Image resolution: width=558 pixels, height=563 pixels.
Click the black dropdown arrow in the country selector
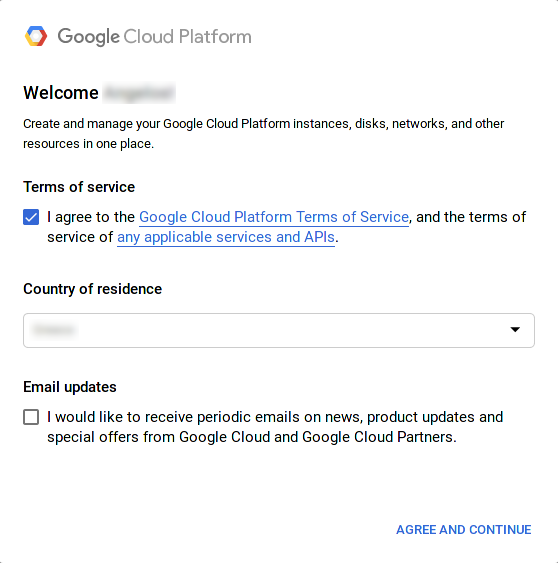515,330
